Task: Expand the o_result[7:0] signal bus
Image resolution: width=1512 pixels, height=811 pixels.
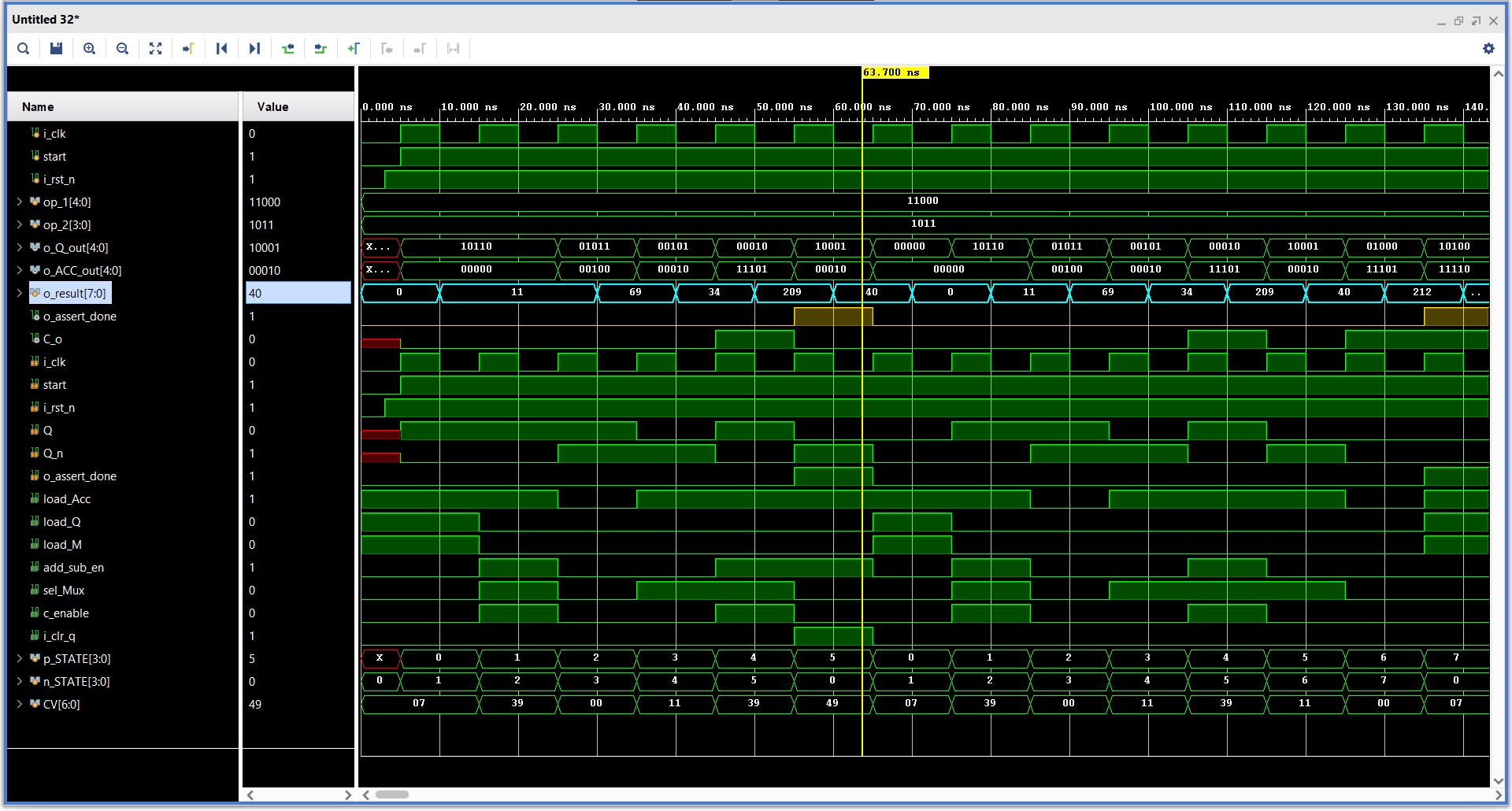Action: pyautogui.click(x=19, y=293)
